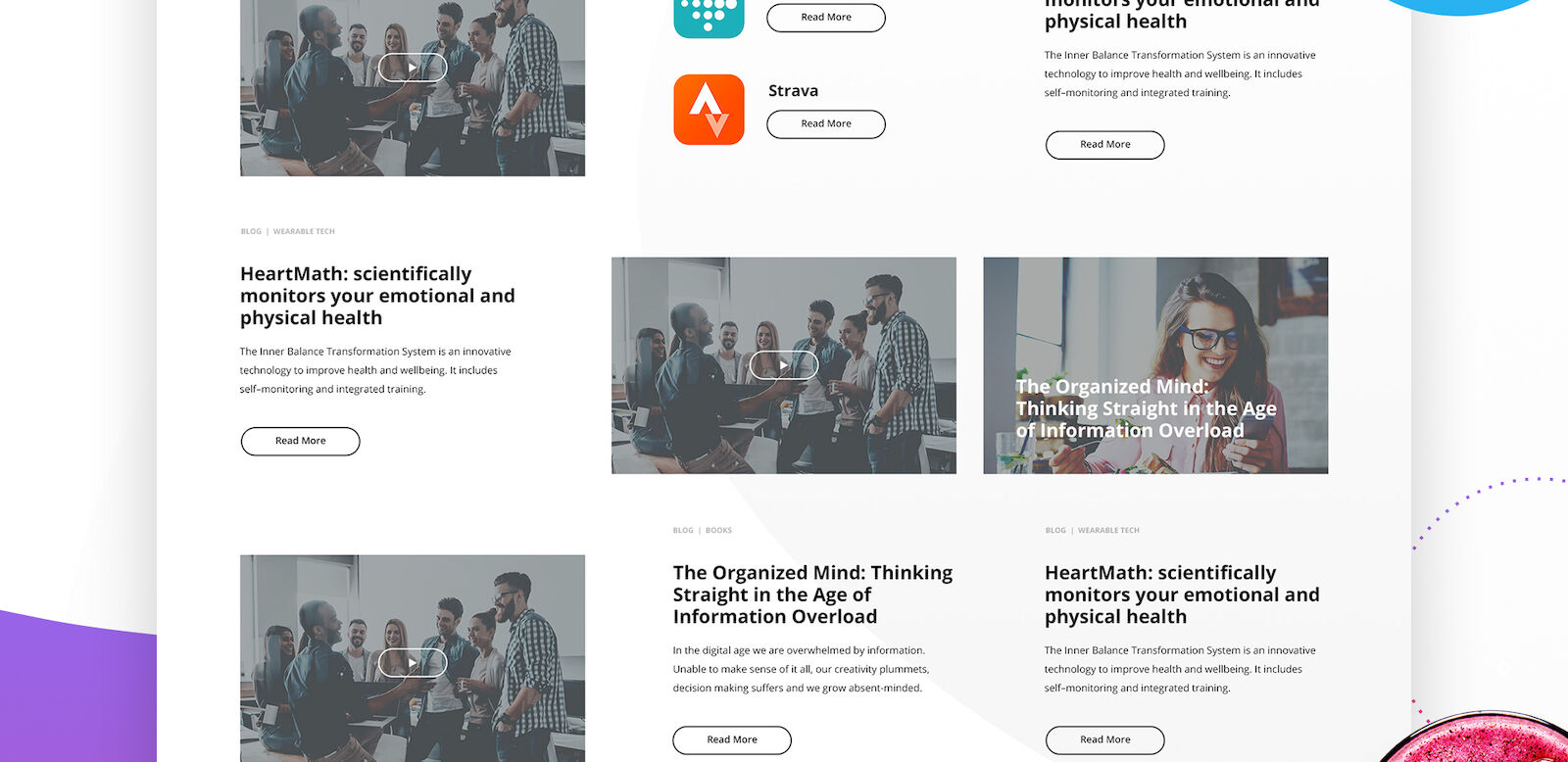Open the WEARABLE TECH tag above the left HeartMath title
The height and width of the screenshot is (762, 1568).
304,232
